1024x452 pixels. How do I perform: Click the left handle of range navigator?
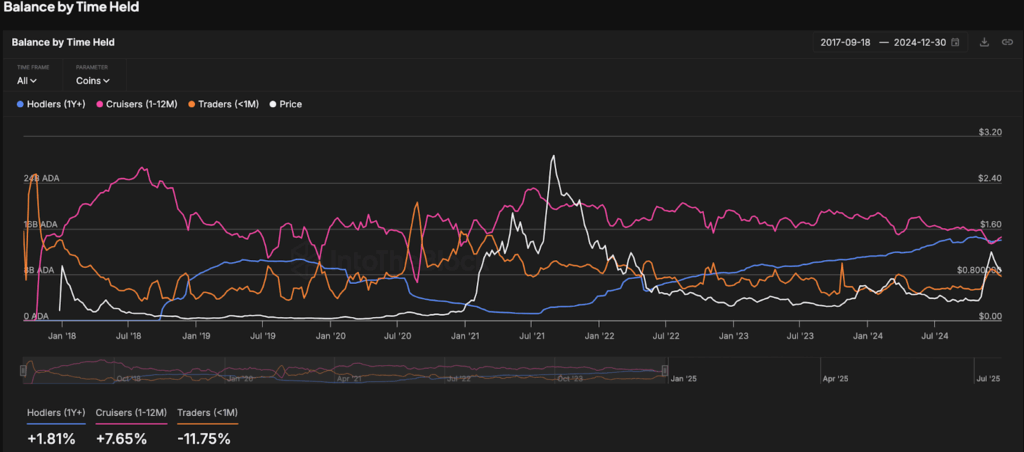pyautogui.click(x=24, y=371)
